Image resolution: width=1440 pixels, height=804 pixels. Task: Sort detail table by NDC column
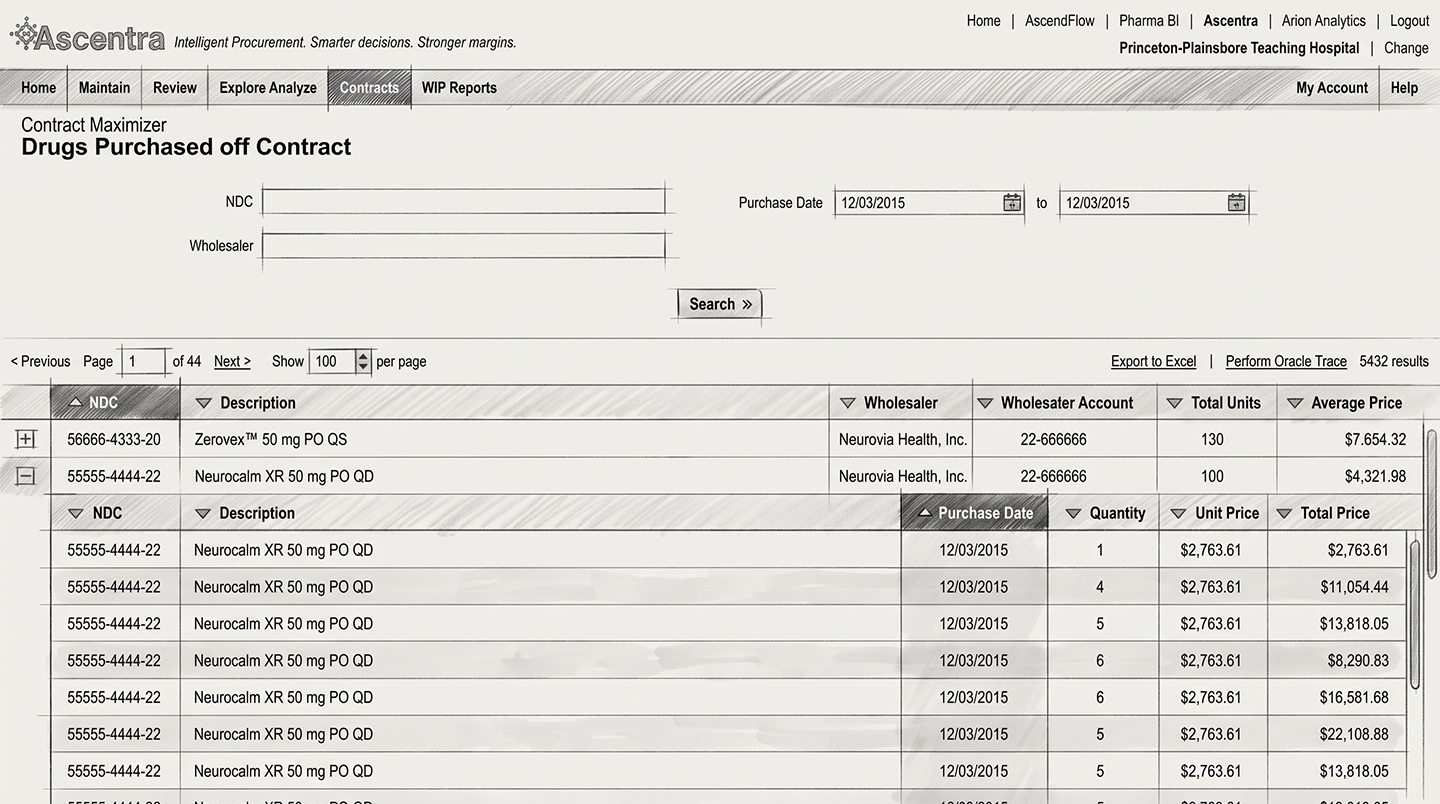(115, 513)
